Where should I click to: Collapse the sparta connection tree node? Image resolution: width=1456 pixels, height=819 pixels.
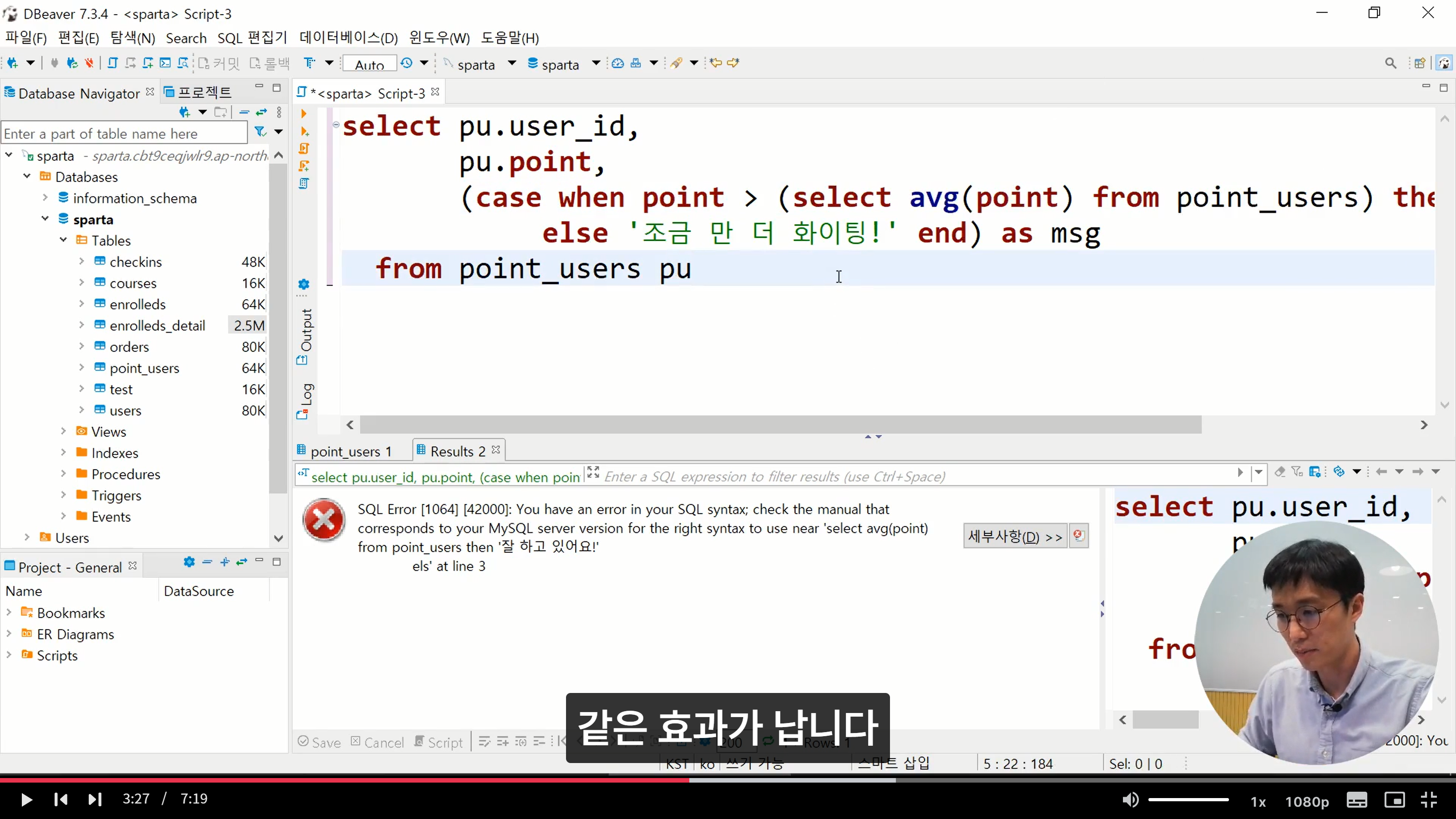click(x=9, y=155)
